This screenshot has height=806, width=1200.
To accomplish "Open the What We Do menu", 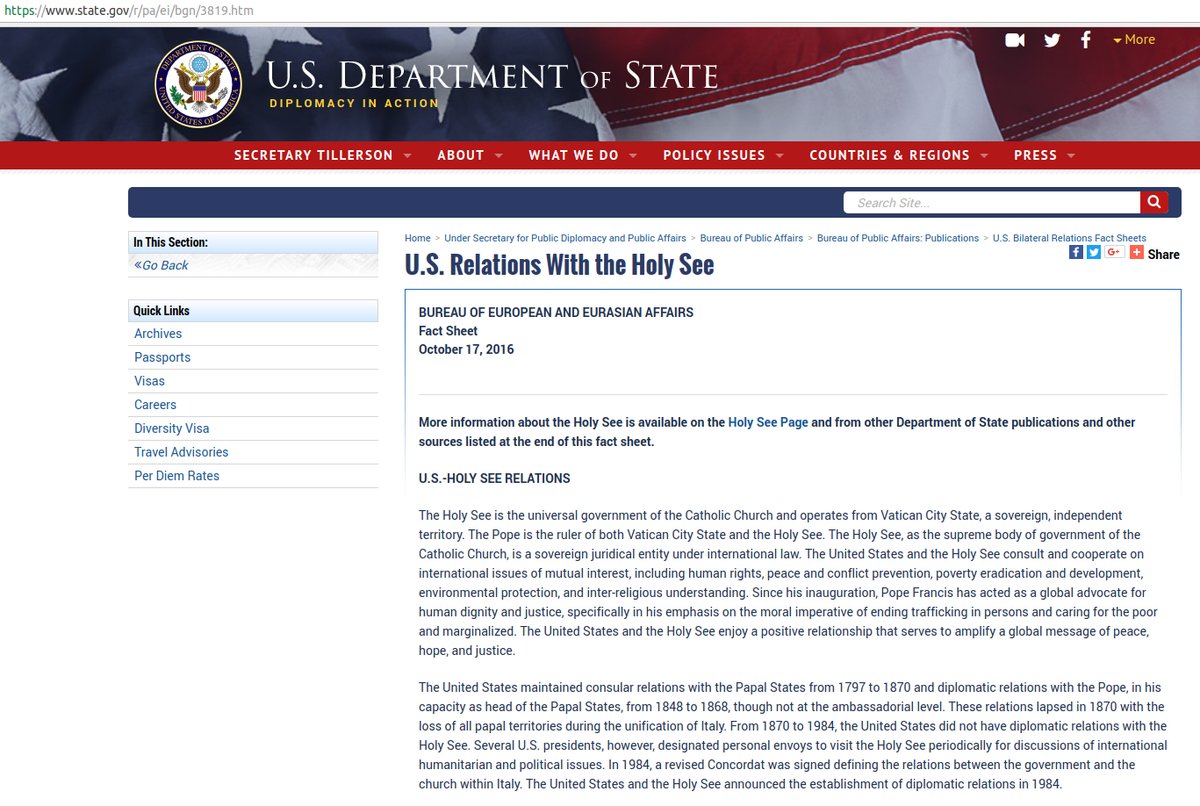I will tap(582, 155).
